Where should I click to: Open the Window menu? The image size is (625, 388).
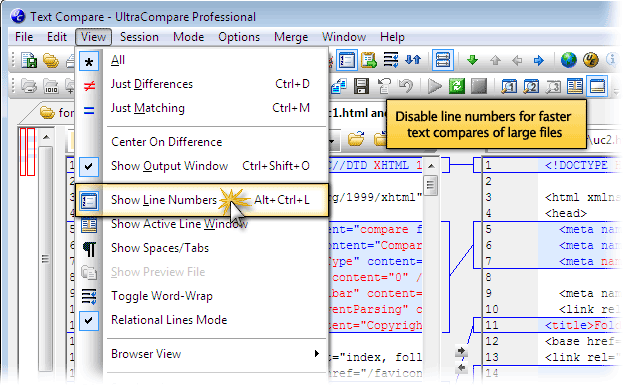coord(344,37)
